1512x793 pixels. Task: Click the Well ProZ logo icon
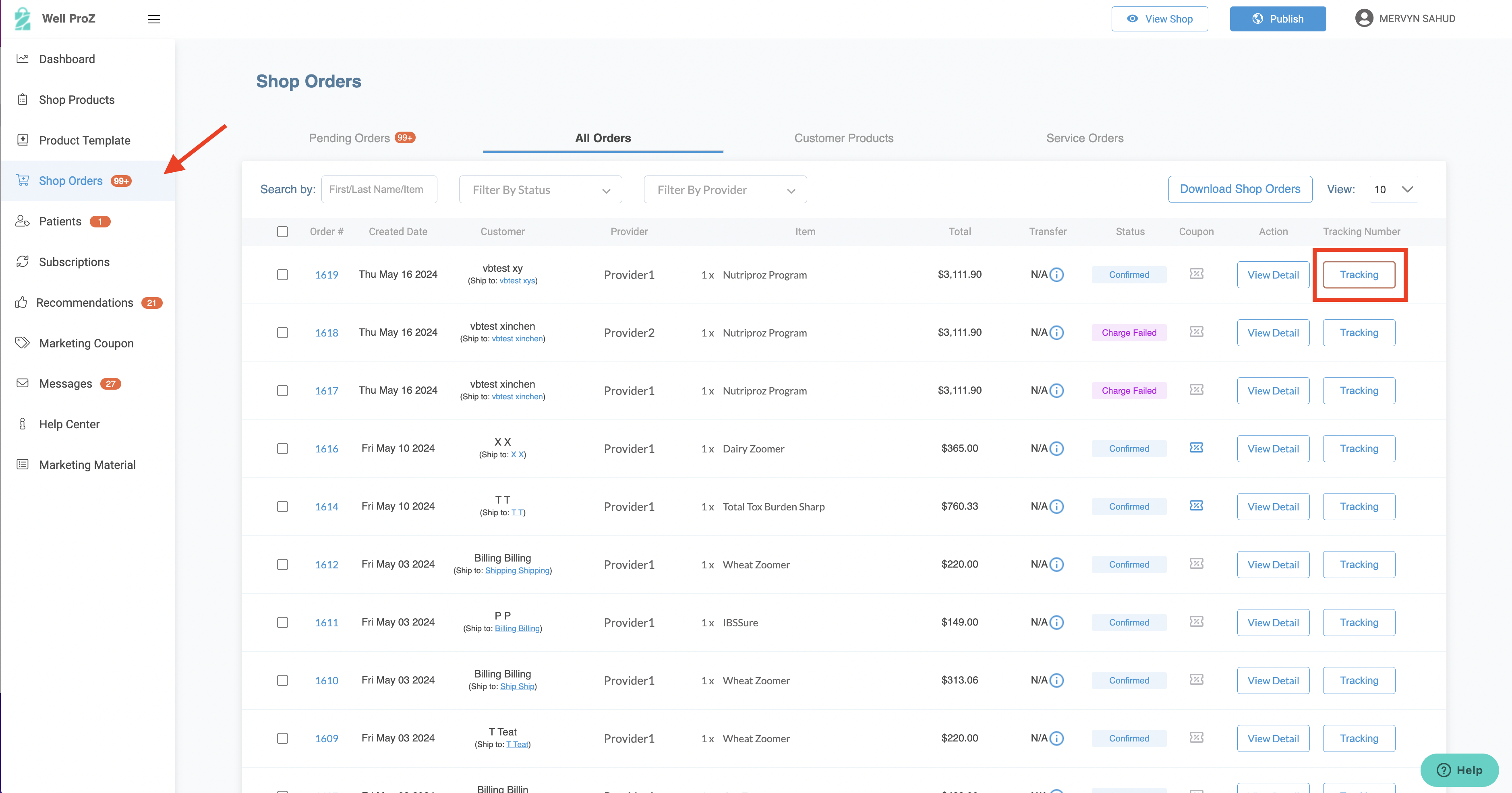[x=22, y=19]
